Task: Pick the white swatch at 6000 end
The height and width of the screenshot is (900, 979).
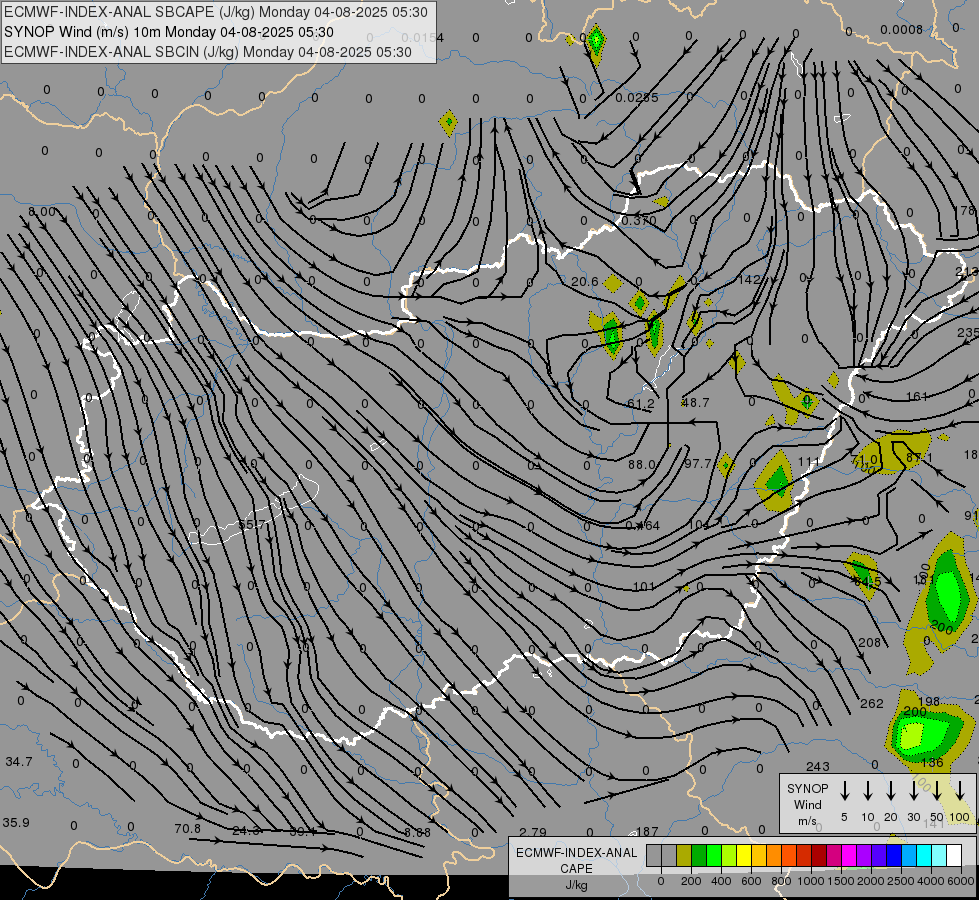Action: [955, 856]
